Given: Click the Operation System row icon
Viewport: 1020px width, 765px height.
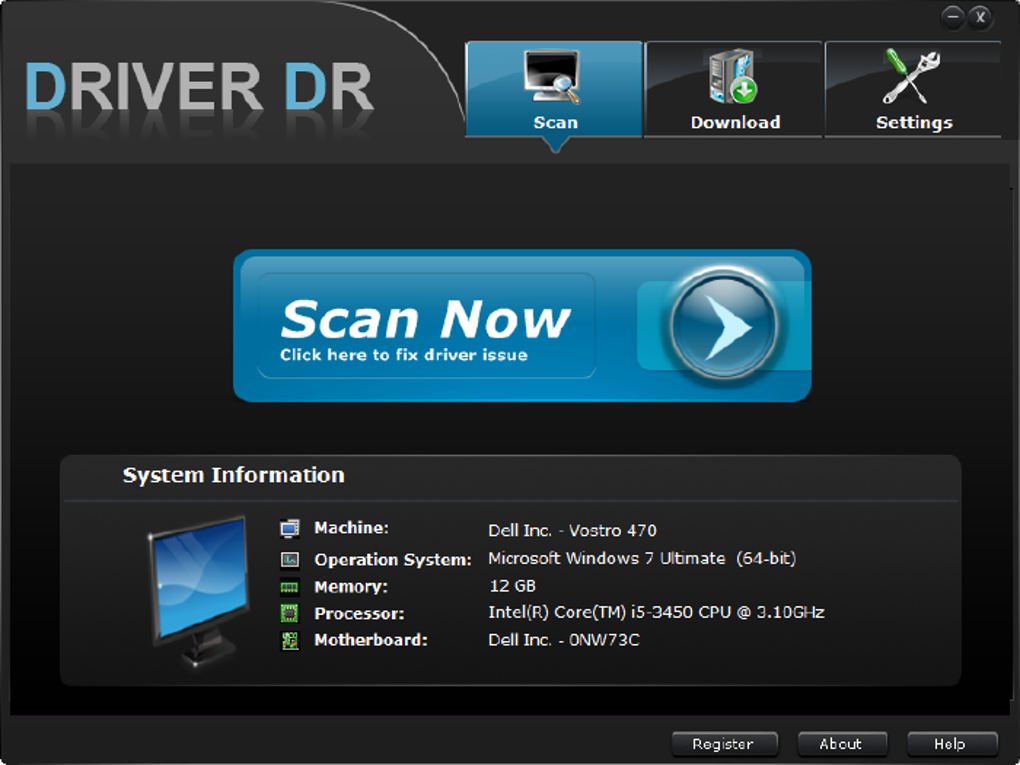Looking at the screenshot, I should [289, 559].
